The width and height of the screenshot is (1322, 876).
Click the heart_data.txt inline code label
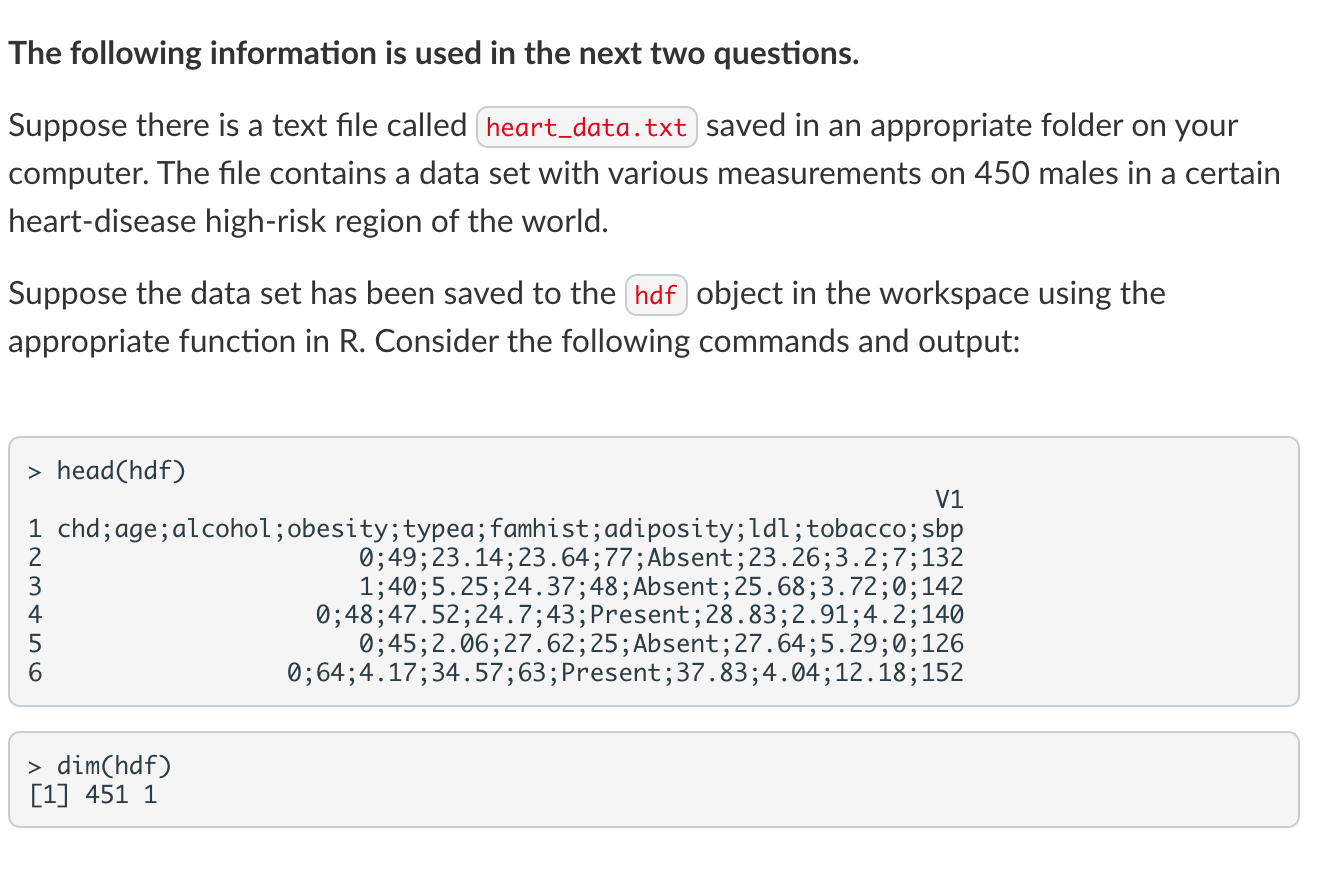tap(588, 127)
